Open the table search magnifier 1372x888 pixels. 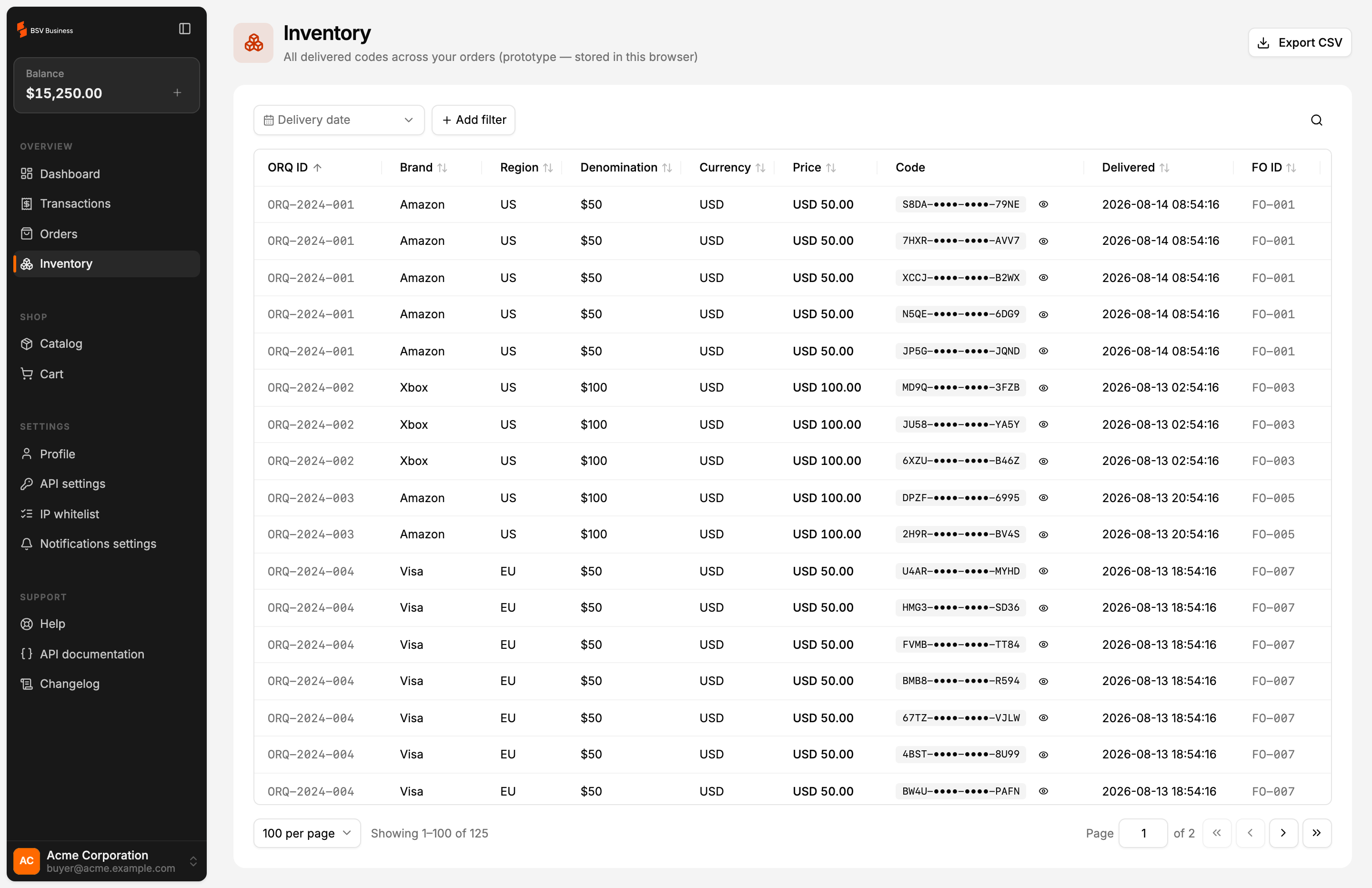pos(1317,120)
